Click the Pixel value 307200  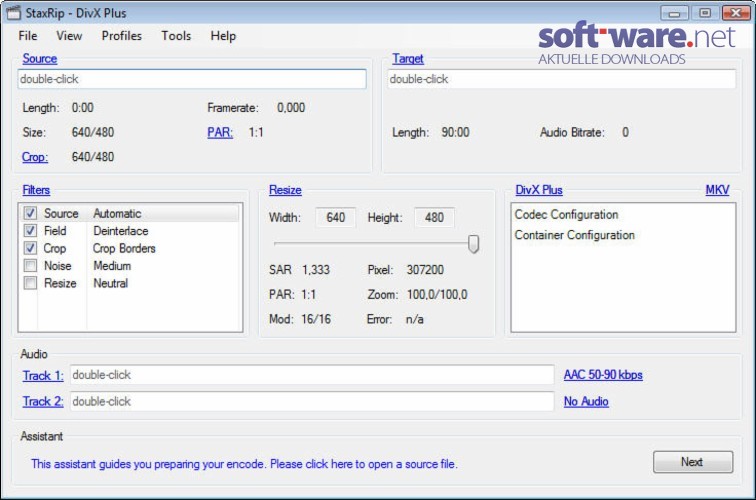click(x=425, y=270)
